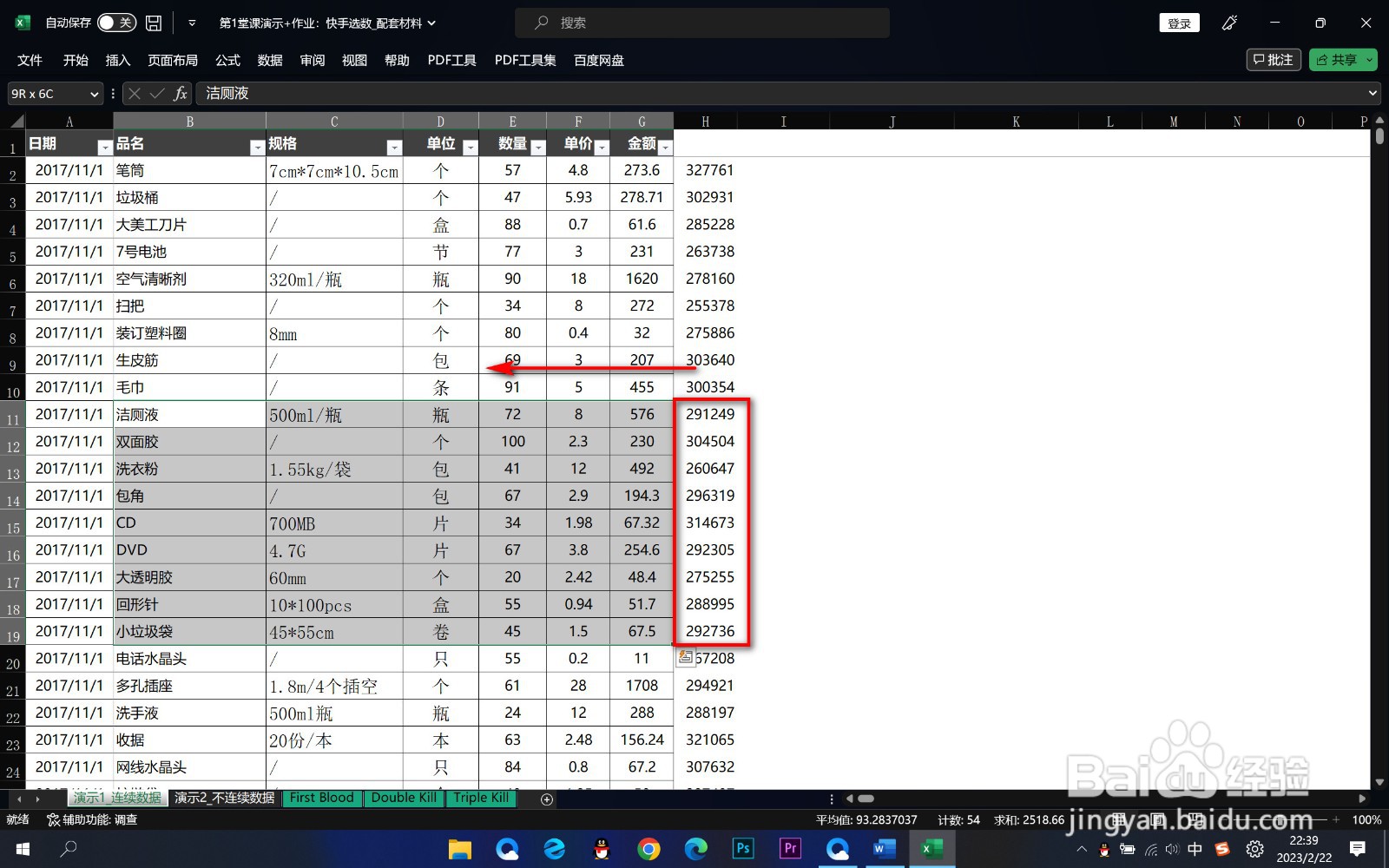Image resolution: width=1389 pixels, height=868 pixels.
Task: Open the Triple Kill sheet tab
Action: coord(481,798)
